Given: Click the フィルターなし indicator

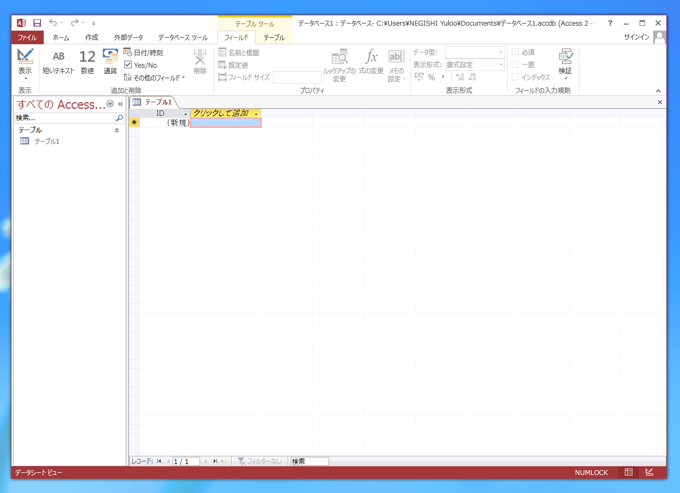Looking at the screenshot, I should [x=260, y=461].
